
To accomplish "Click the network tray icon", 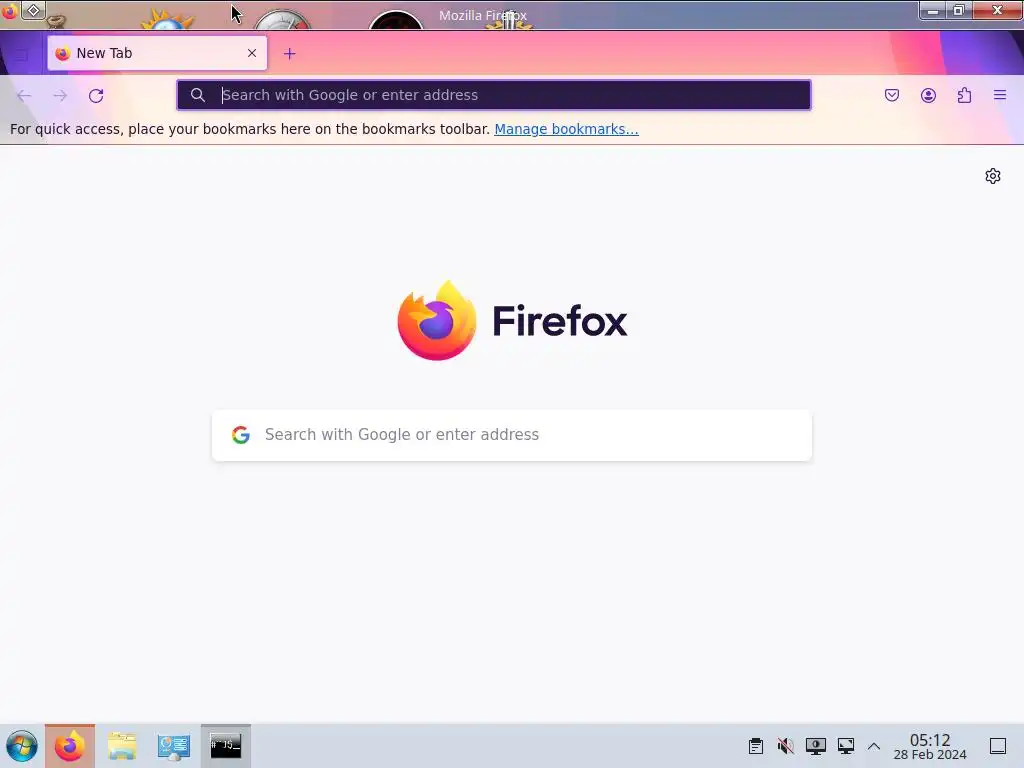I will (846, 746).
